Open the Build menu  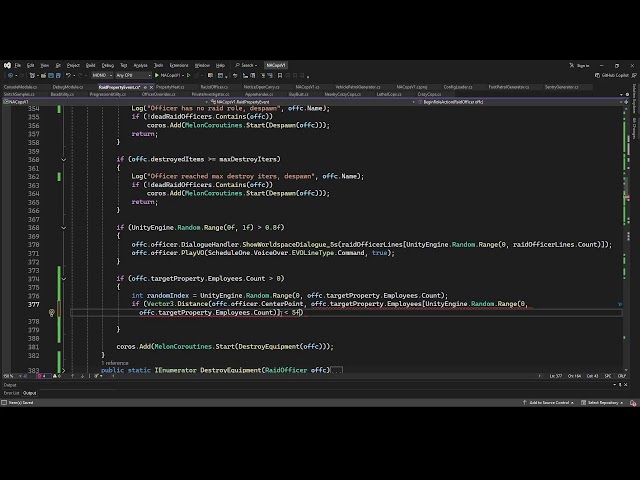(90, 65)
